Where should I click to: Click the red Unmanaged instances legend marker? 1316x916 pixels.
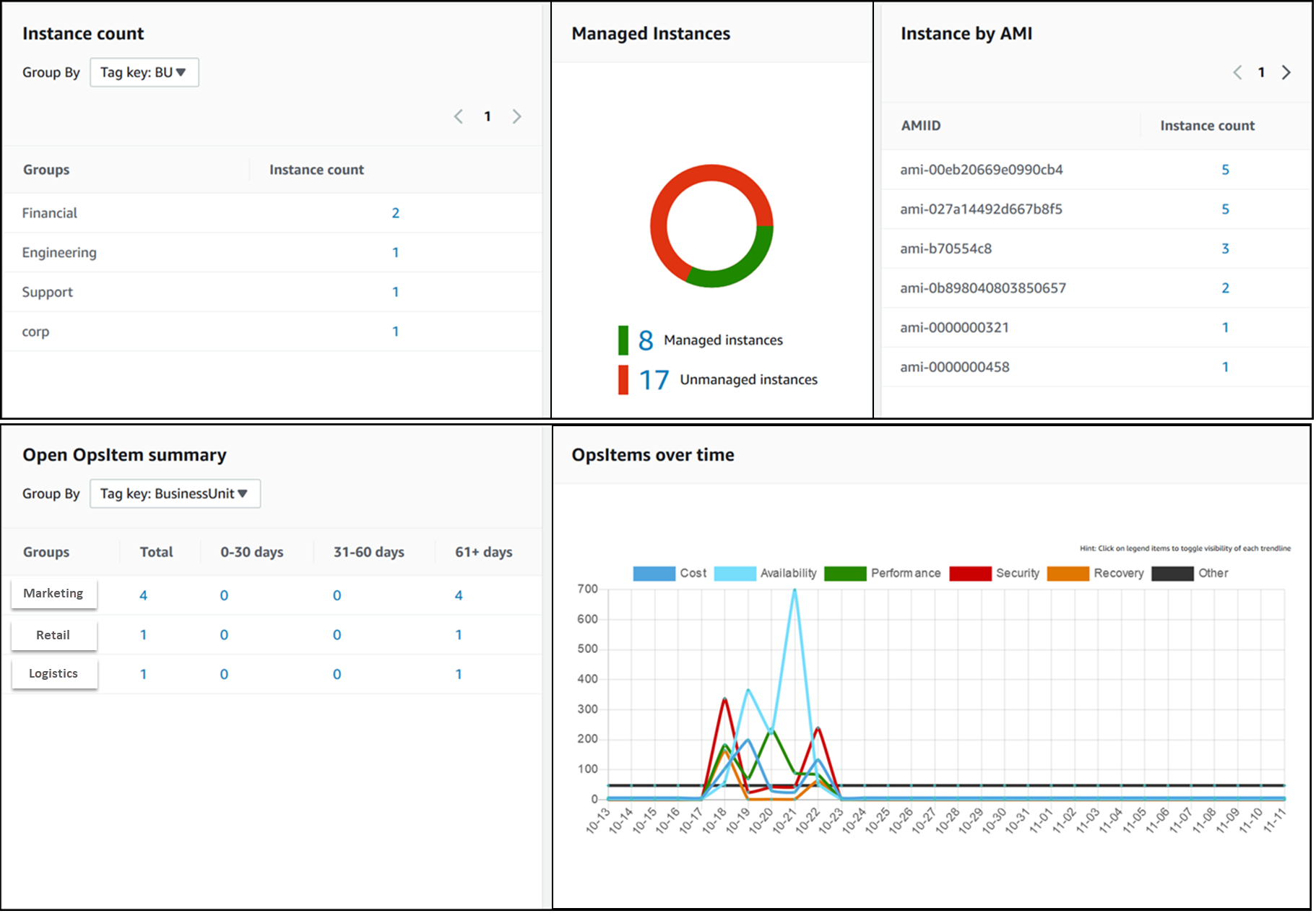tap(623, 379)
